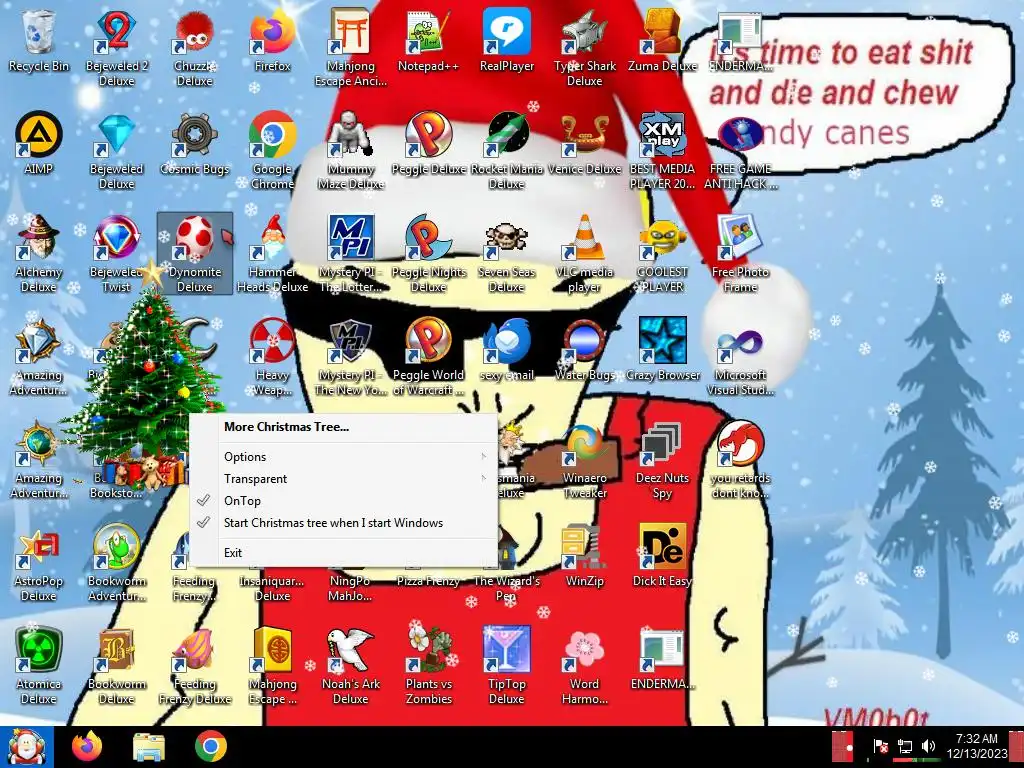
Task: Select the Firefox desktop shortcut
Action: pos(272,41)
